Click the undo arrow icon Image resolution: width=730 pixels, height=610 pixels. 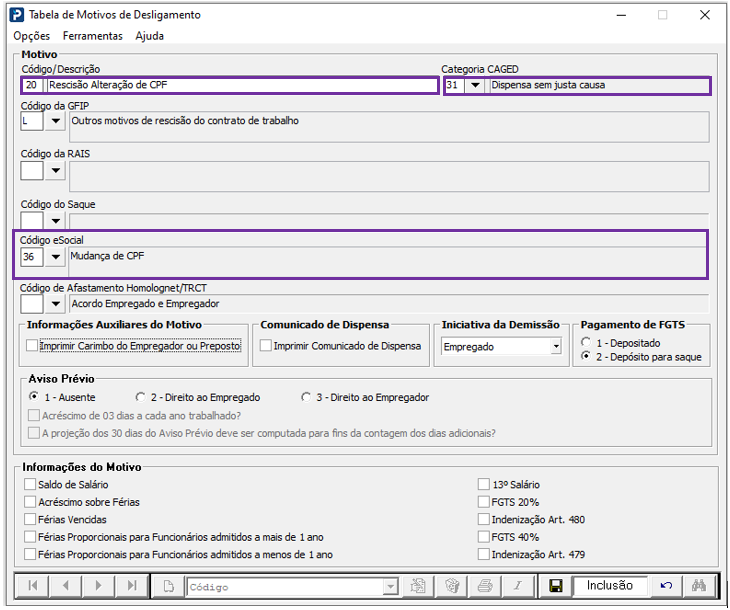pyautogui.click(x=666, y=586)
